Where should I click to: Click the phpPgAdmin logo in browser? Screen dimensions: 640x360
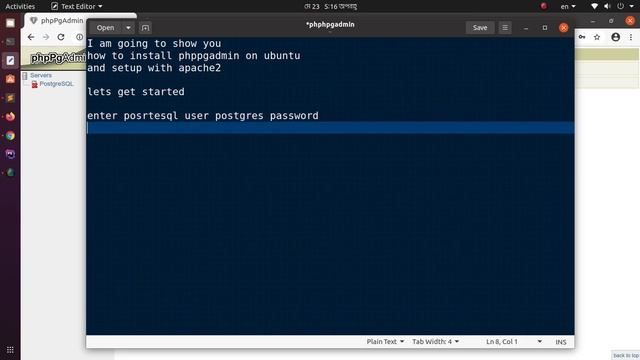pos(58,58)
